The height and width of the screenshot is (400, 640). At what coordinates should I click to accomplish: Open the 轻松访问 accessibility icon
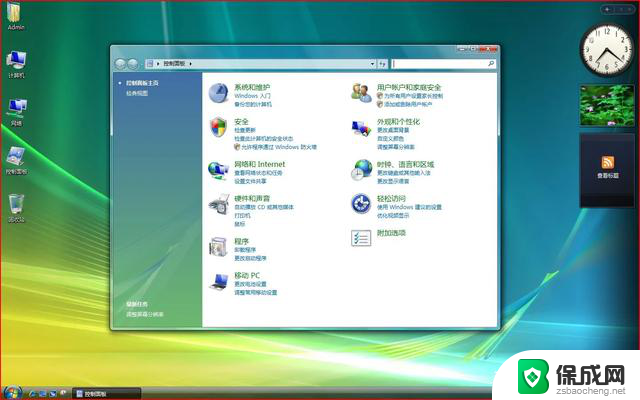coord(361,204)
